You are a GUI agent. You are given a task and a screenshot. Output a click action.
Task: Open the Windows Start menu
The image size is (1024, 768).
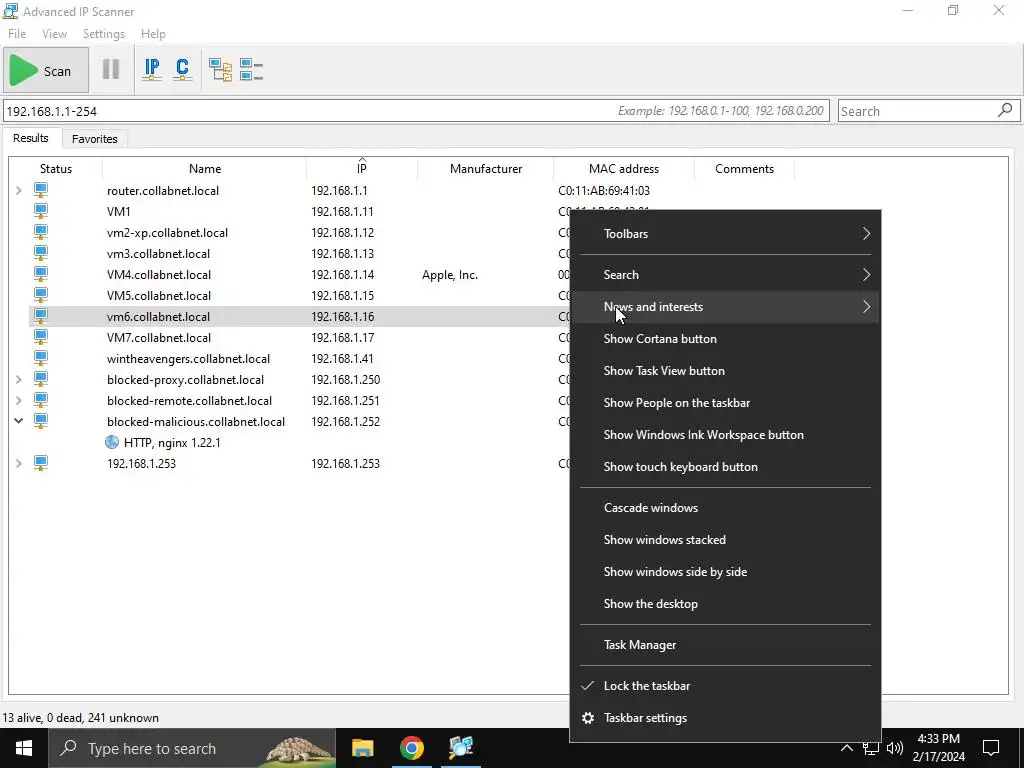tap(24, 748)
